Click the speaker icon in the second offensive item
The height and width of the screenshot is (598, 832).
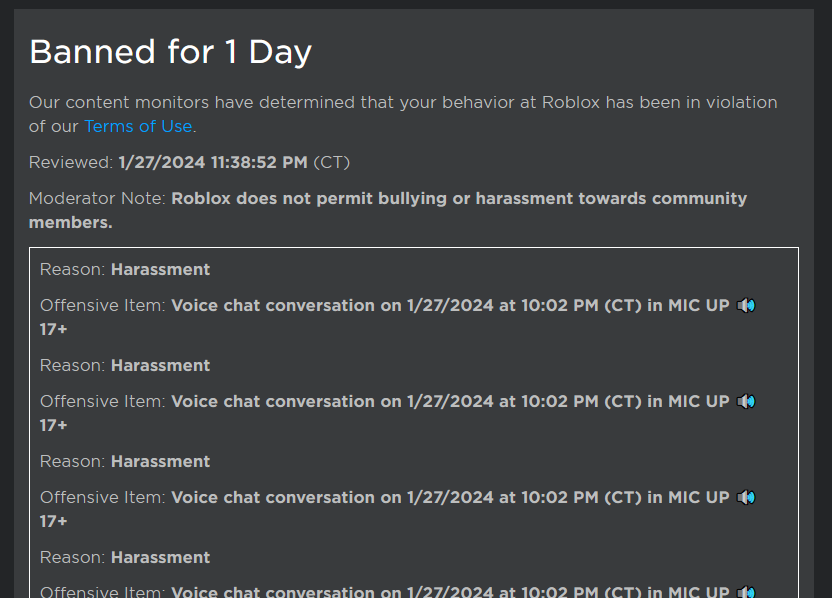tap(746, 401)
